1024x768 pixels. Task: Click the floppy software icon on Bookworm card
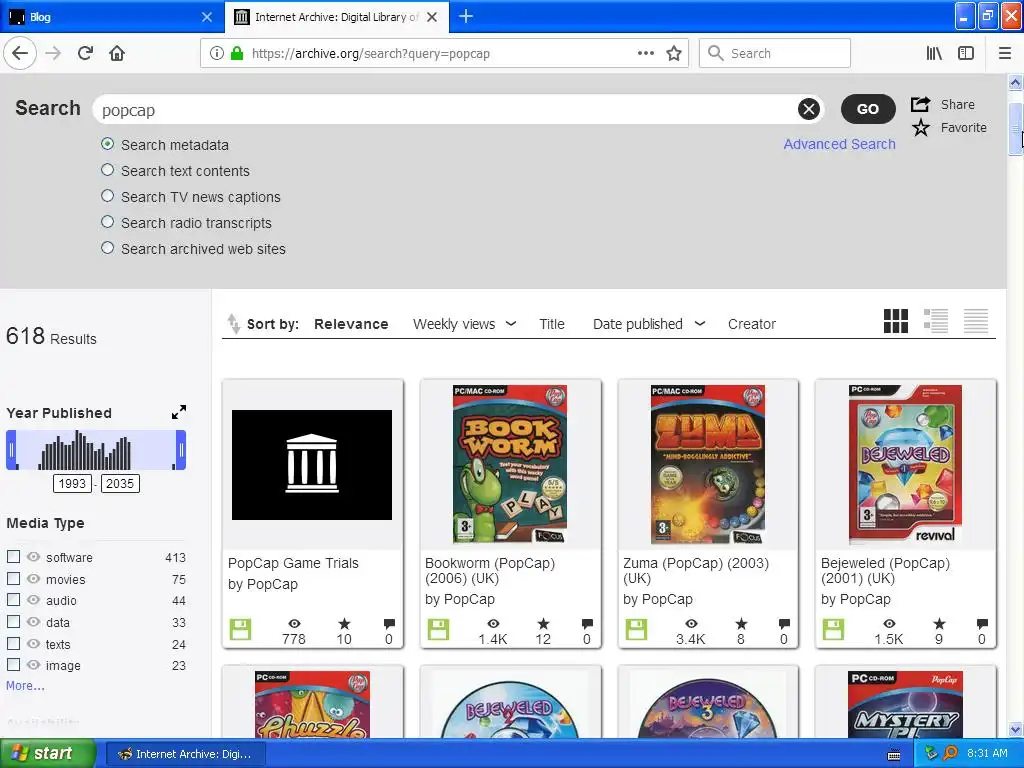tap(438, 630)
